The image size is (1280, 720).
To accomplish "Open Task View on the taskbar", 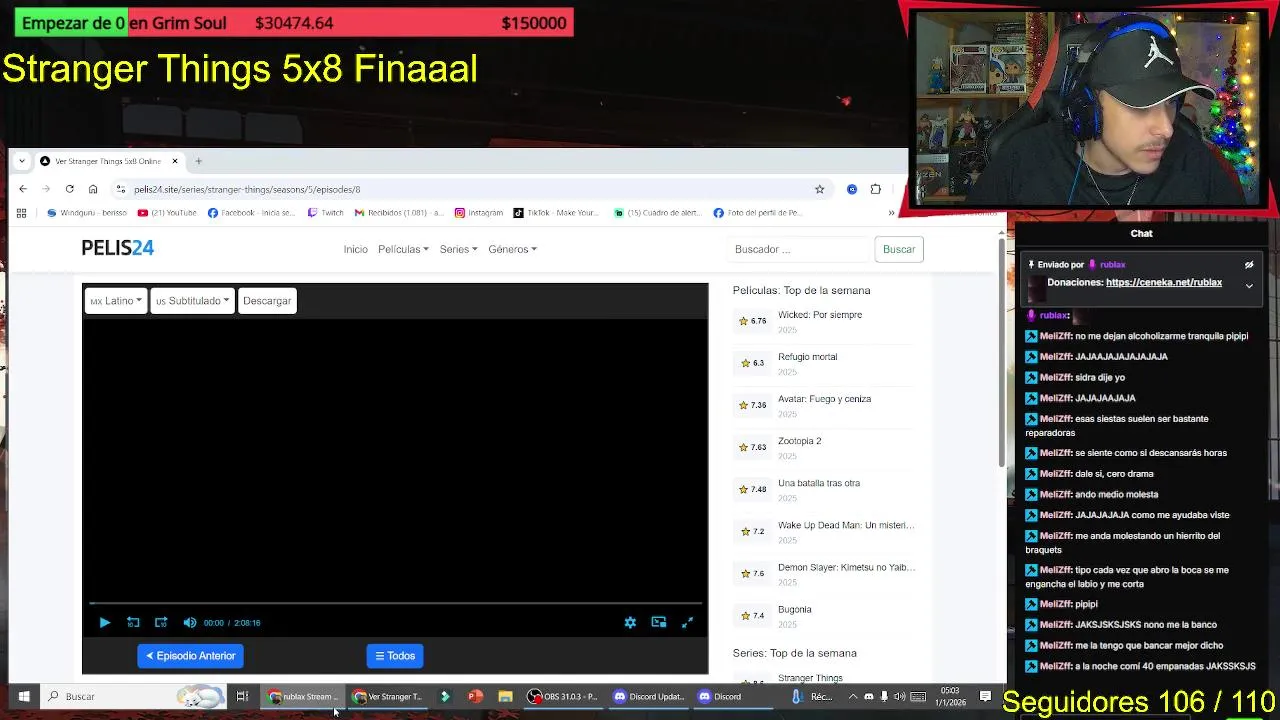I will click(x=242, y=697).
